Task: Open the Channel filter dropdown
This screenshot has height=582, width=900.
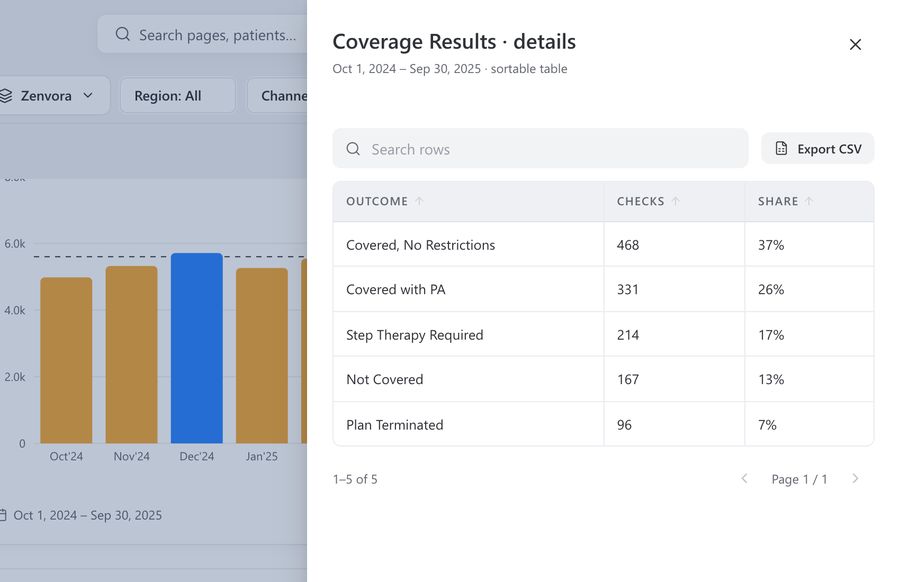Action: (278, 96)
